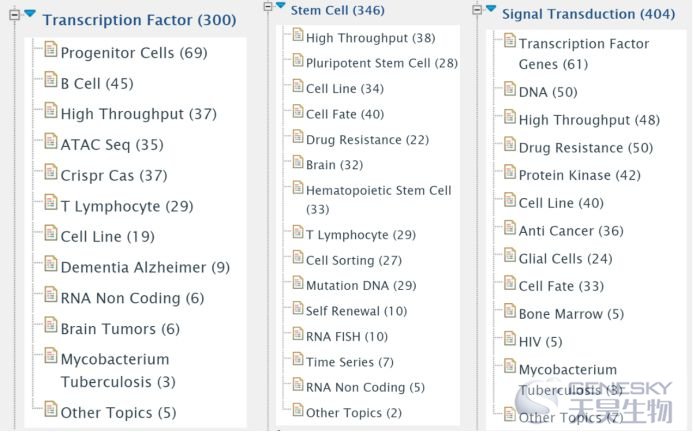Open the Crispr Cas (37) topic
The image size is (693, 432).
114,176
